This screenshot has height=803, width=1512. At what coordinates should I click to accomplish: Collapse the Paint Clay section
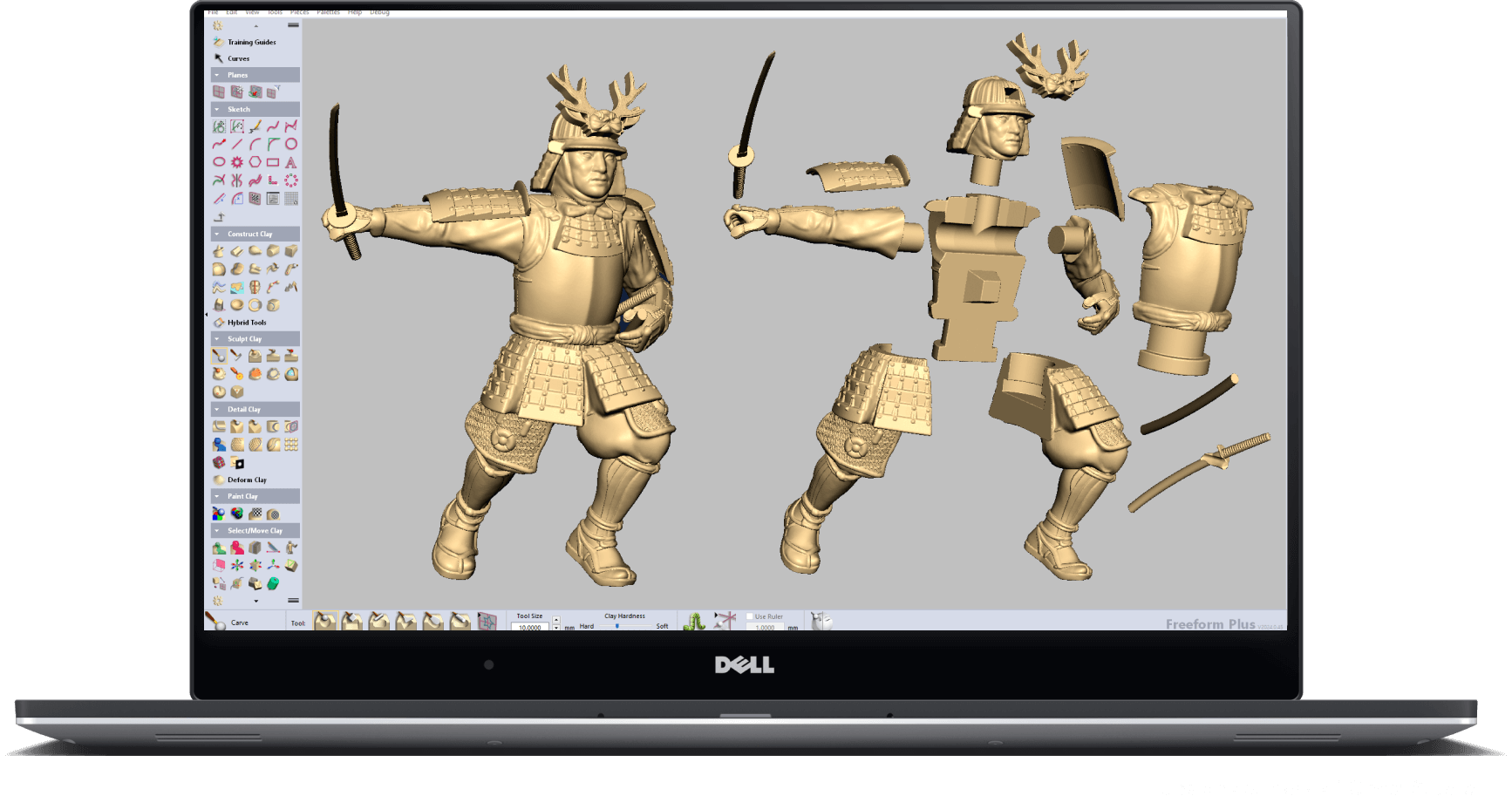point(217,496)
